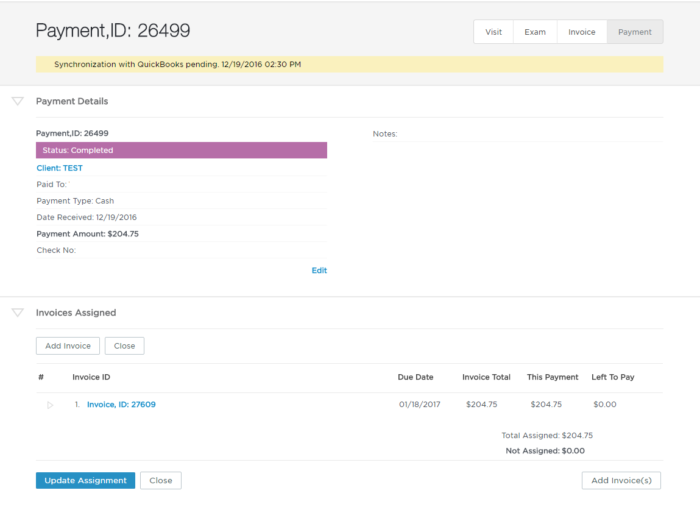Open the Exam tab
Viewport: 700px width, 507px height.
click(x=535, y=32)
